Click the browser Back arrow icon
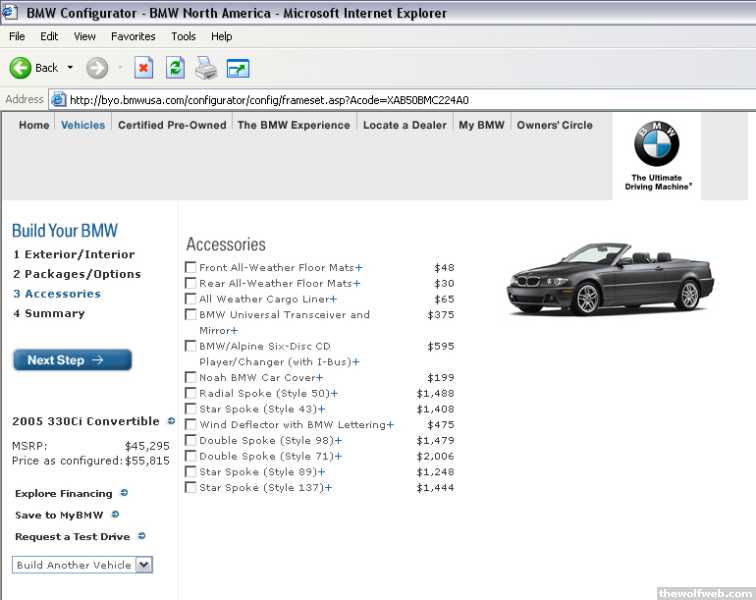This screenshot has width=756, height=600. [20, 68]
